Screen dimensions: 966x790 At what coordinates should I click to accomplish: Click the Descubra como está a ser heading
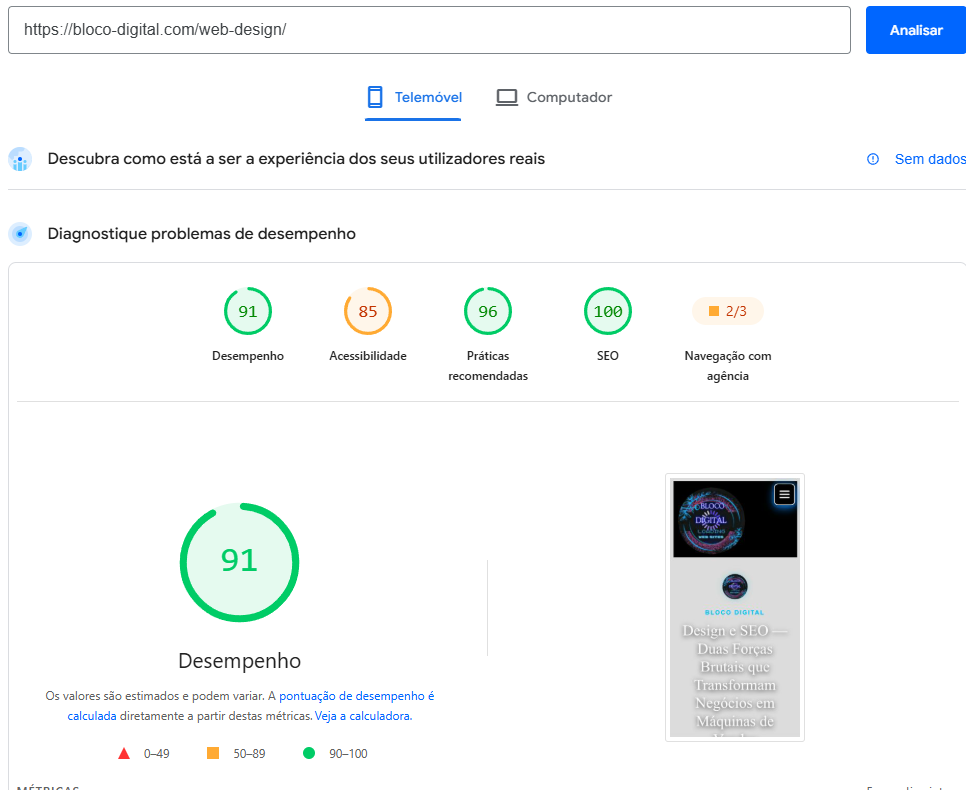(296, 159)
